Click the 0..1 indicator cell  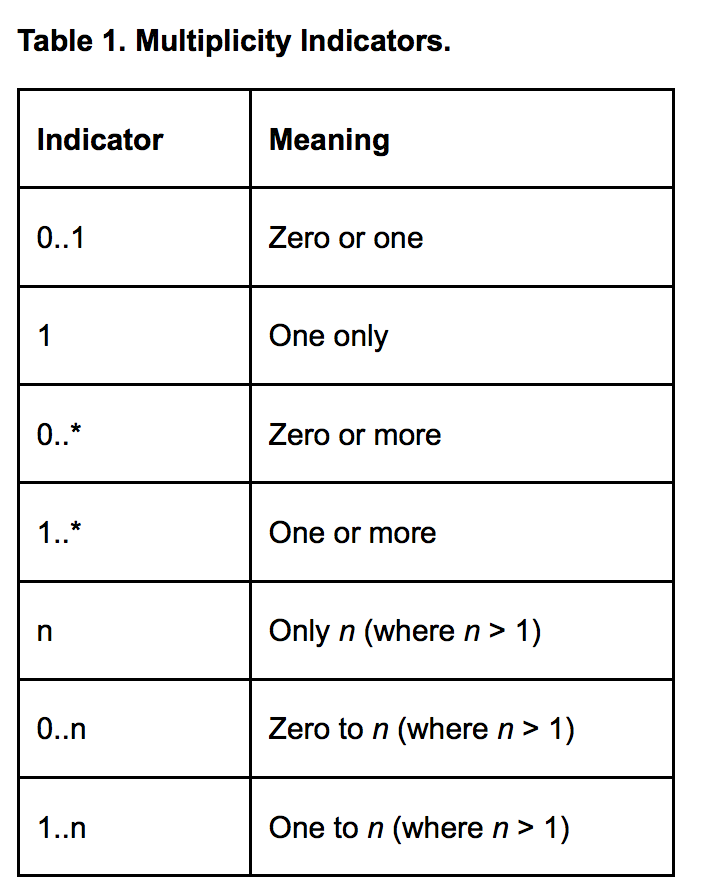134,237
